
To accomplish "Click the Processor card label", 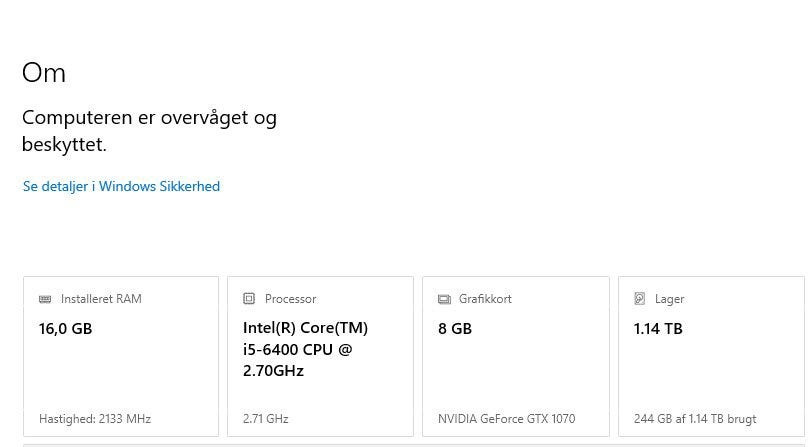I will 290,299.
